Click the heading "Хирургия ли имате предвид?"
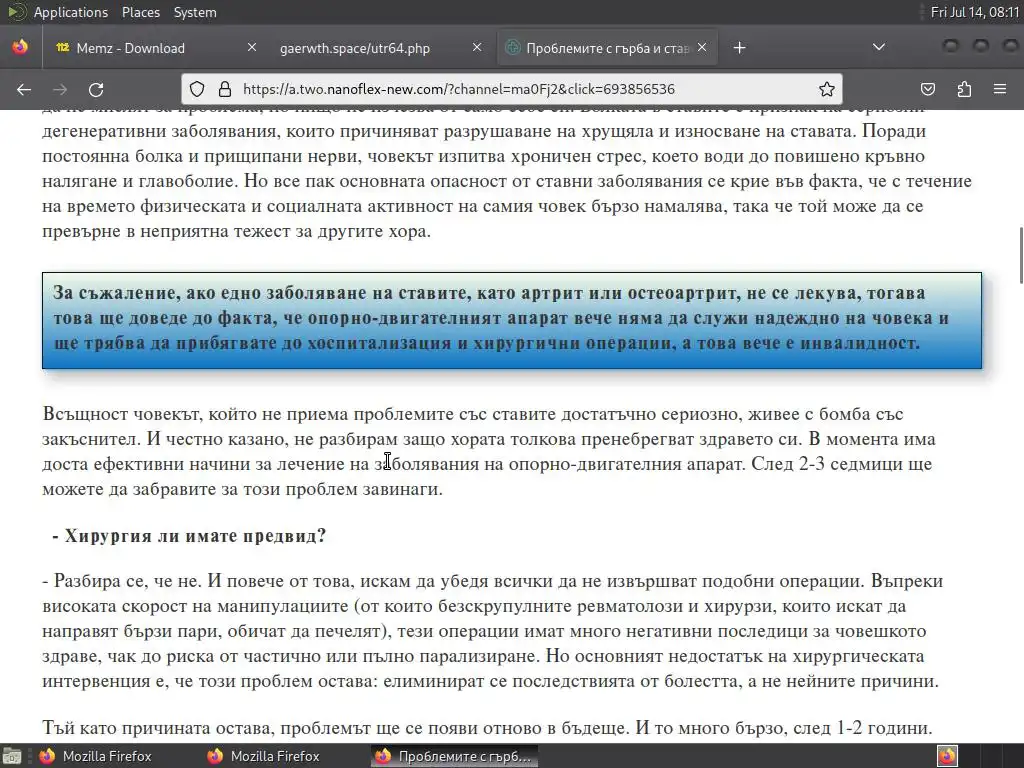Viewport: 1024px width, 768px height. click(x=189, y=536)
